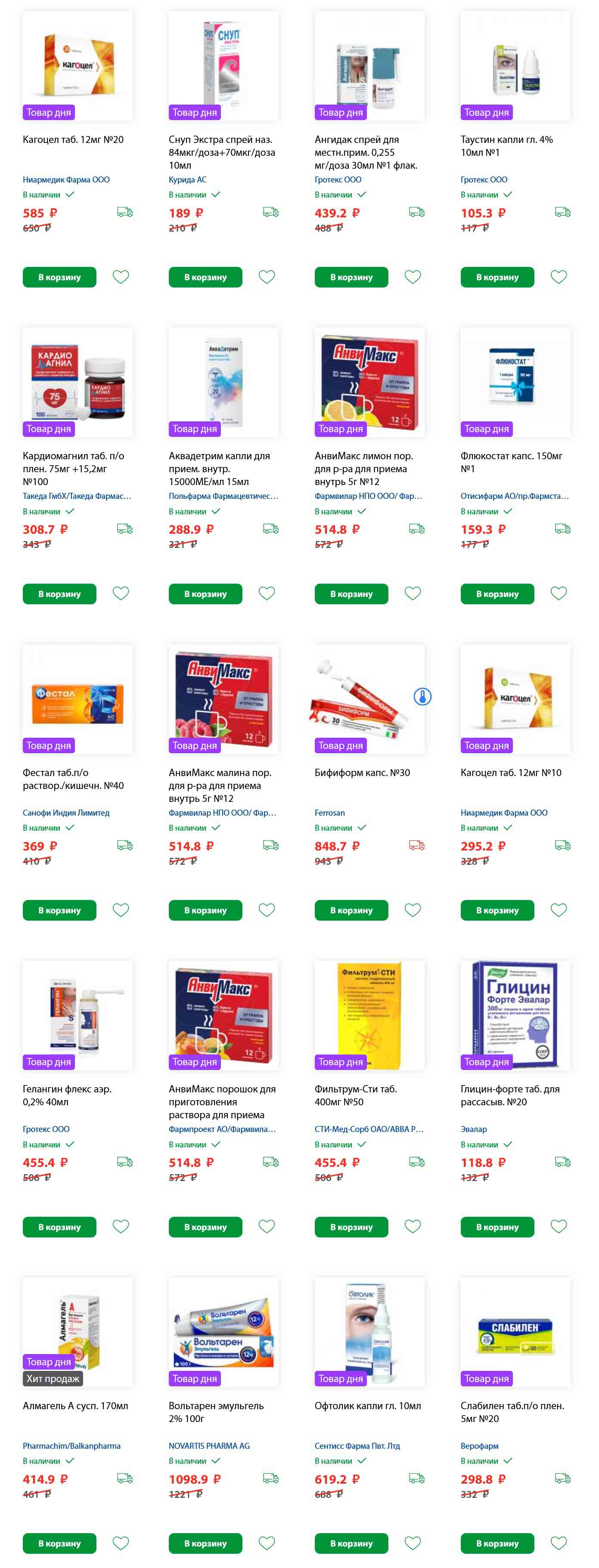This screenshot has height=1568, width=599.
Task: Toggle favorite heart for Вольтарен эмульгель
Action: [267, 1543]
